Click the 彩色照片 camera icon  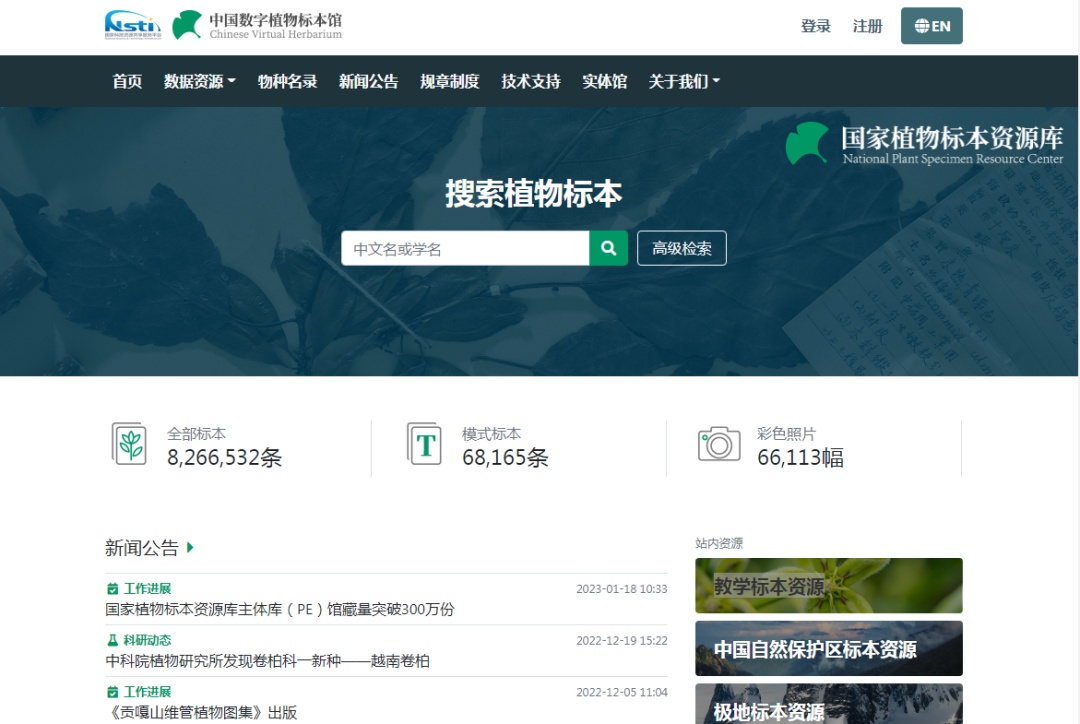(719, 443)
